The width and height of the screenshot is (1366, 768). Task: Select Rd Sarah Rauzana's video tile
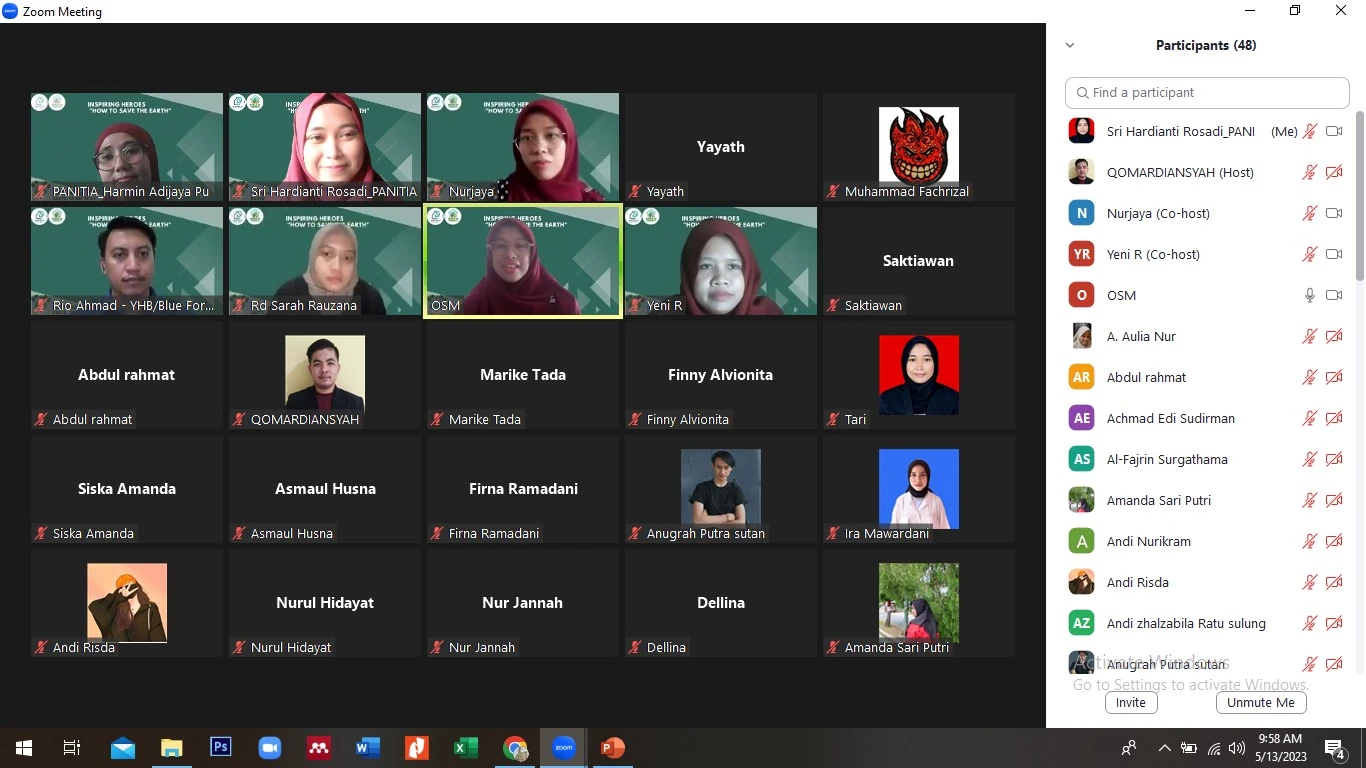pyautogui.click(x=325, y=261)
